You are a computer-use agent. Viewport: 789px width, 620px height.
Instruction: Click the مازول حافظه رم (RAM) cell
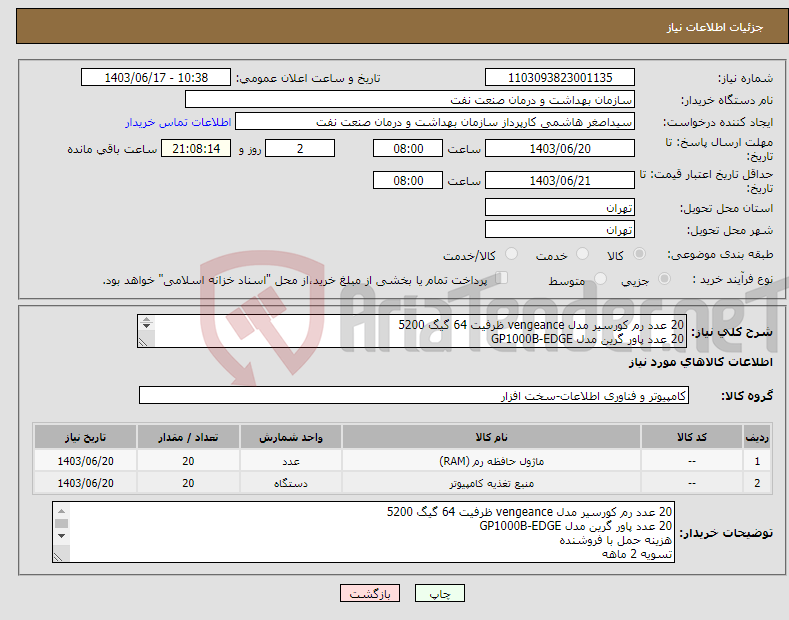491,461
